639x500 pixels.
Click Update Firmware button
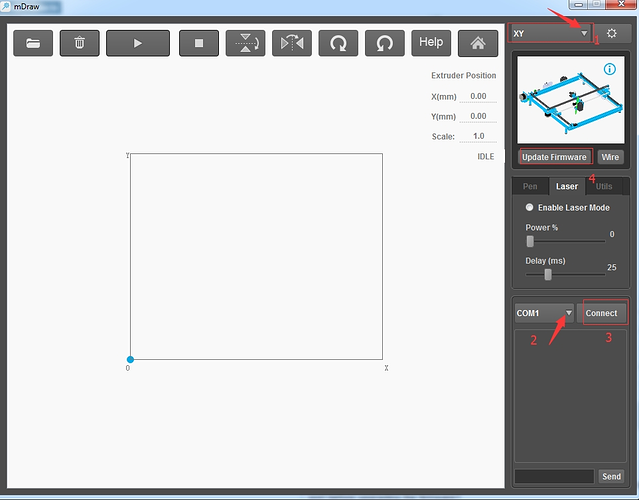pyautogui.click(x=554, y=157)
